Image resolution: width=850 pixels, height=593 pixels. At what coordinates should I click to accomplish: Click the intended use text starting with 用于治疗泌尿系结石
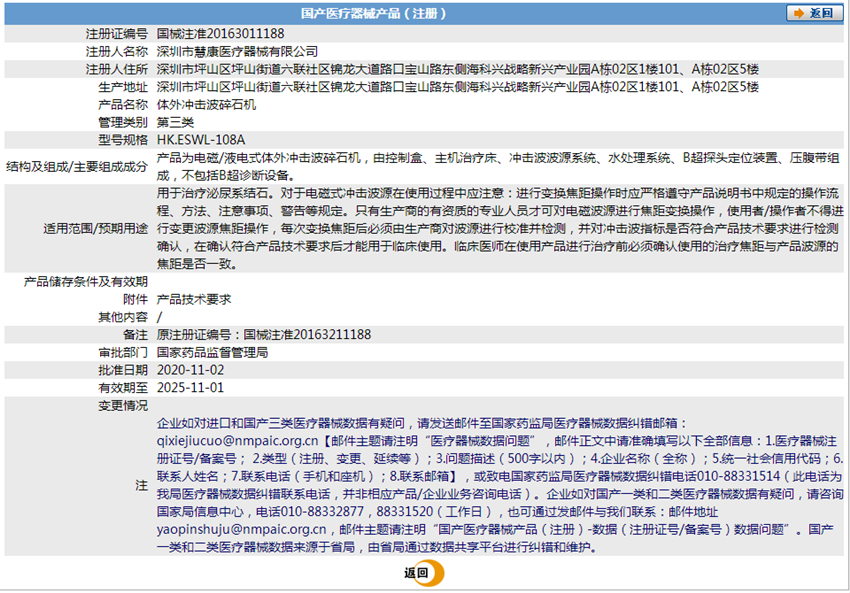[500, 229]
